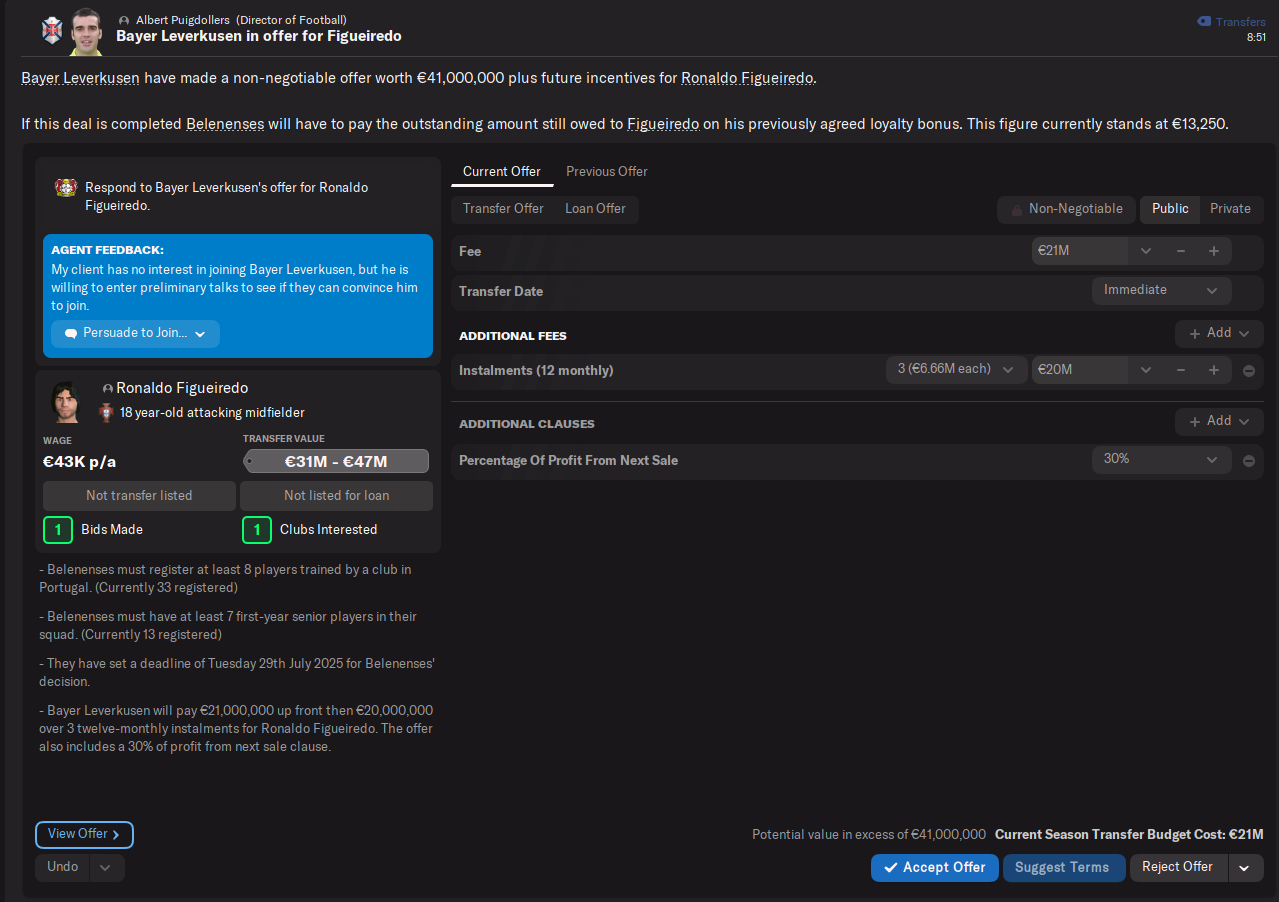This screenshot has width=1279, height=902.
Task: Click the 'Current Season Transfer Budget Cost: €21M' text
Action: [1129, 834]
